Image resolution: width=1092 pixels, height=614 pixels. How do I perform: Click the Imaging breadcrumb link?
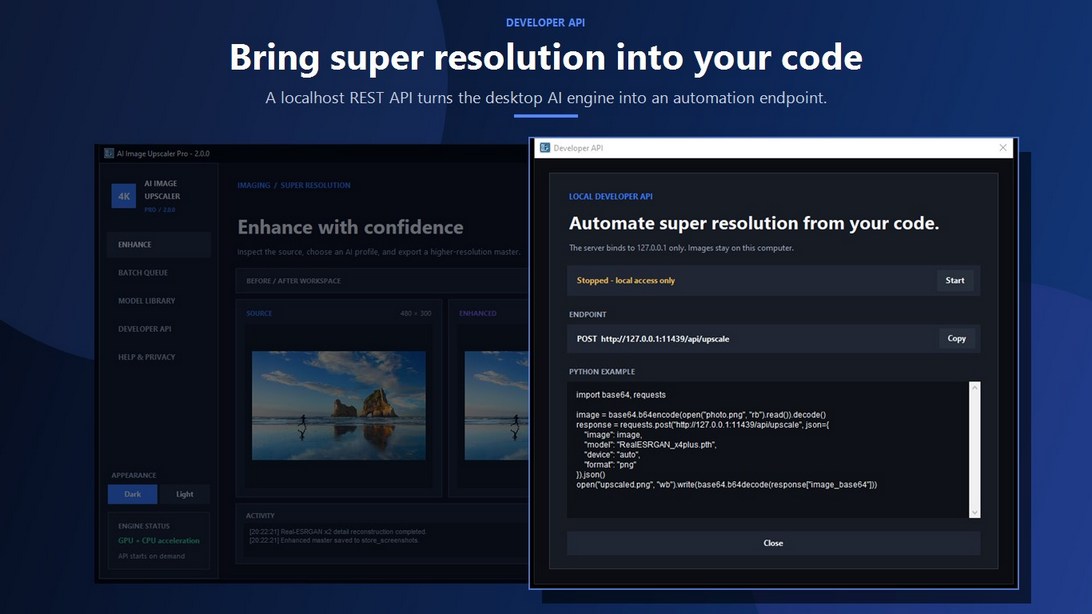coord(254,185)
